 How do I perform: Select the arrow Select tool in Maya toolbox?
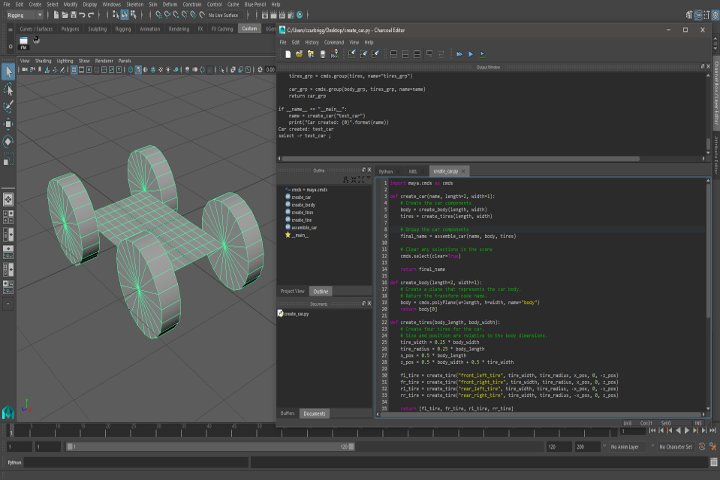click(8, 72)
